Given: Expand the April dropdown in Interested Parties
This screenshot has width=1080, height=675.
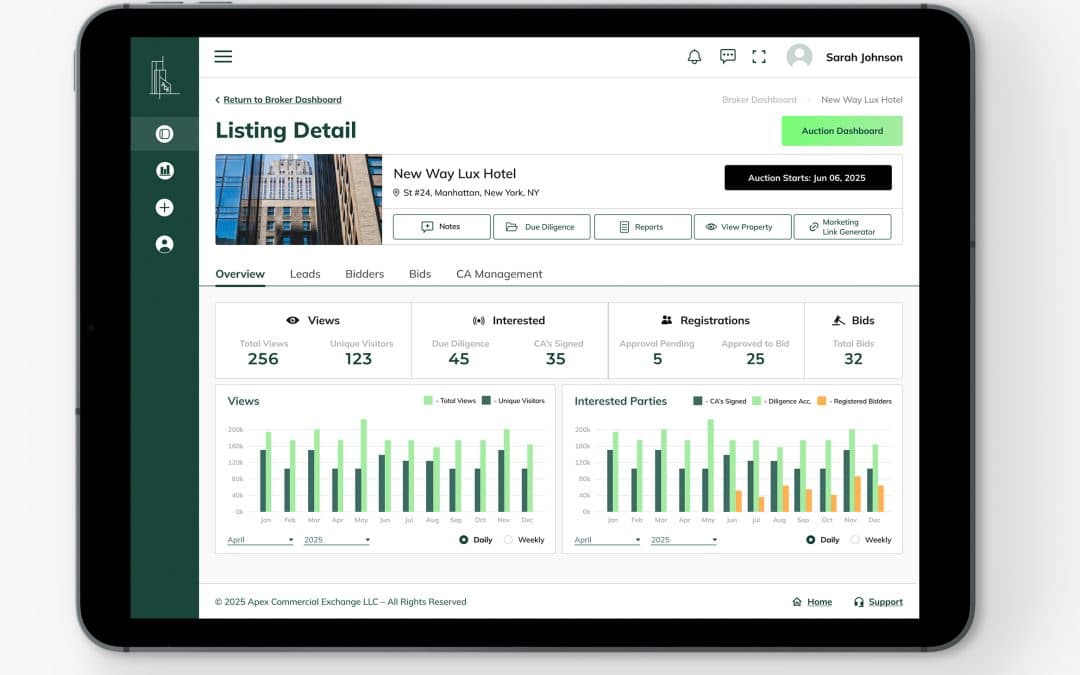Looking at the screenshot, I should [607, 540].
